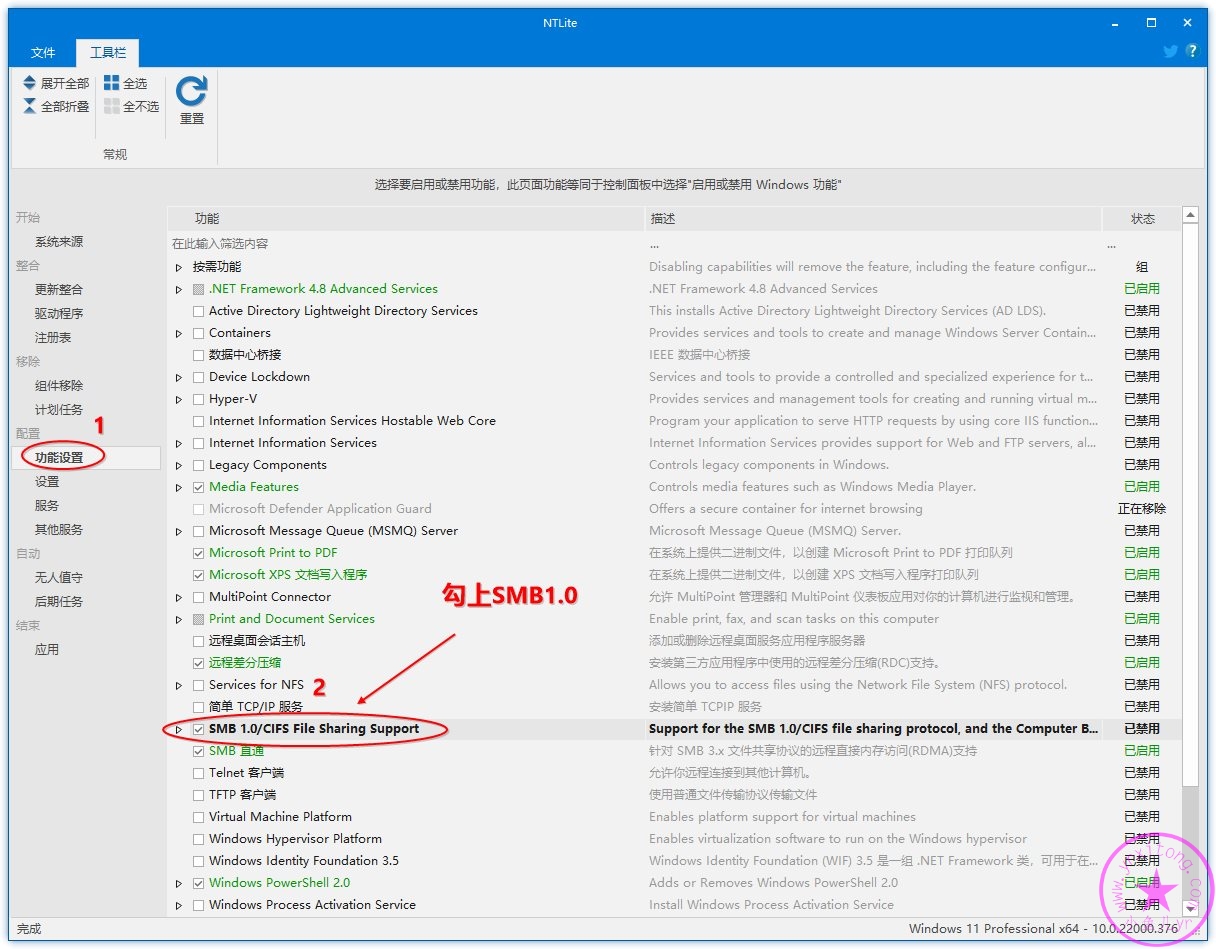Uncheck the Microsoft Print to PDF checkbox
1216x949 pixels.
click(x=198, y=553)
